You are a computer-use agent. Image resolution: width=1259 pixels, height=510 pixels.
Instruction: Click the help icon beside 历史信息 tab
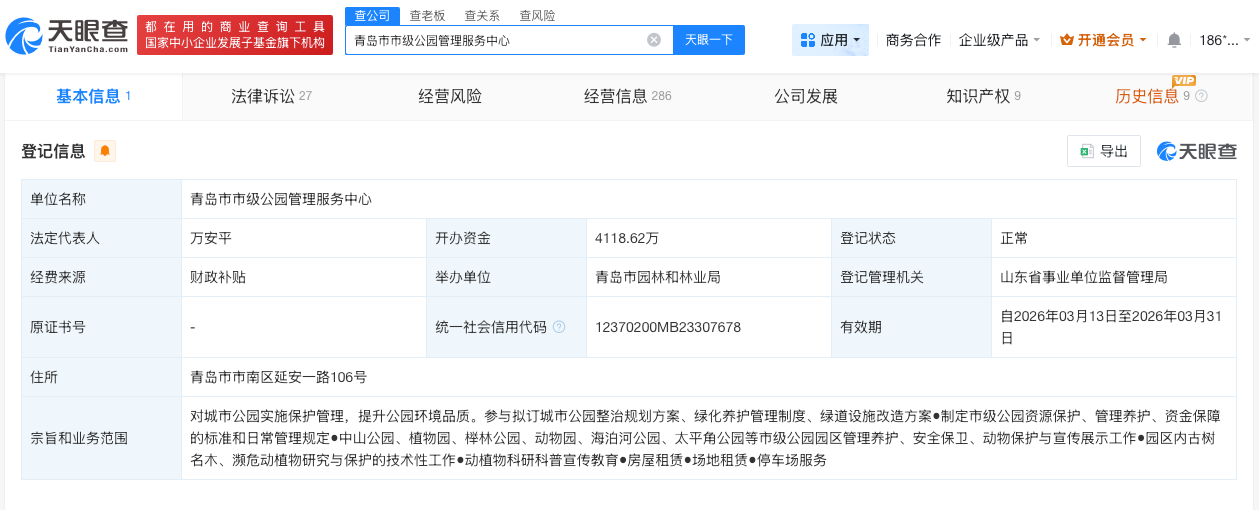click(1202, 96)
